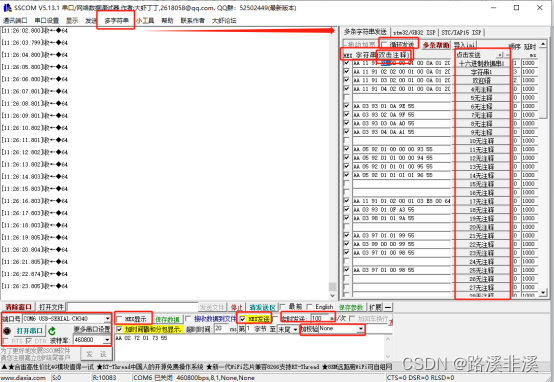The image size is (554, 382).
Task: Click the 4无注释 send button
Action: 482,89
